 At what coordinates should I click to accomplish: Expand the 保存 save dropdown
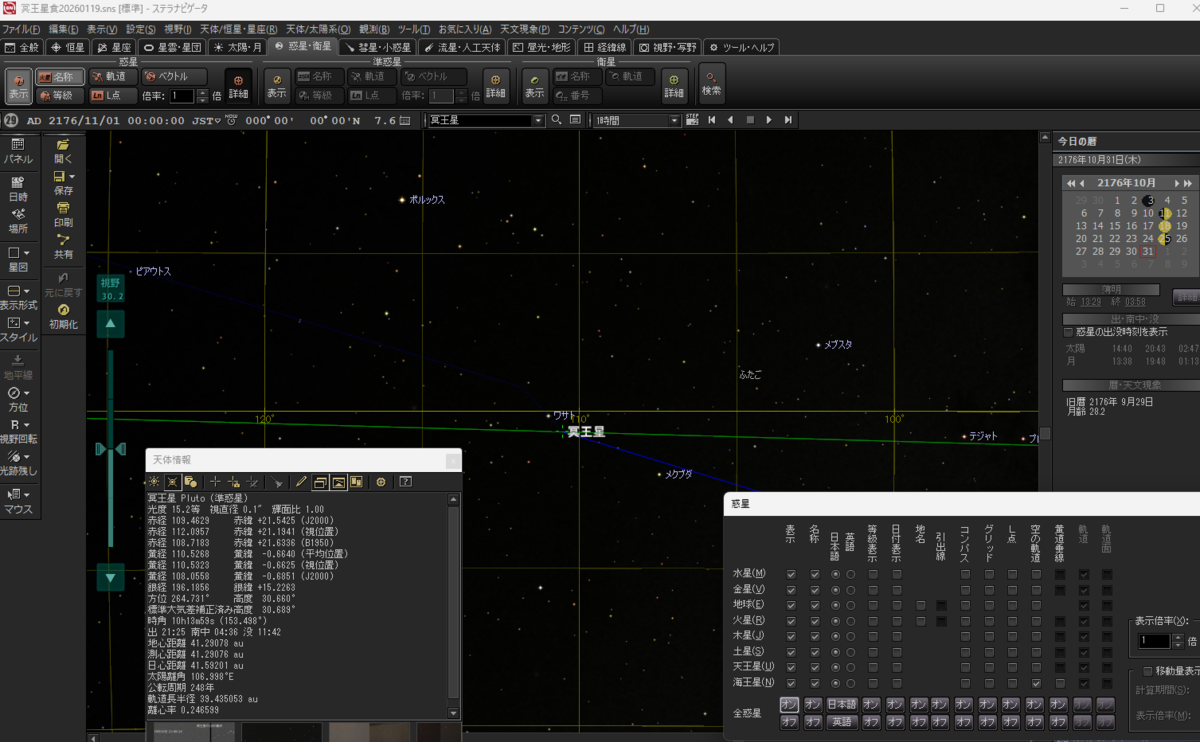point(72,177)
